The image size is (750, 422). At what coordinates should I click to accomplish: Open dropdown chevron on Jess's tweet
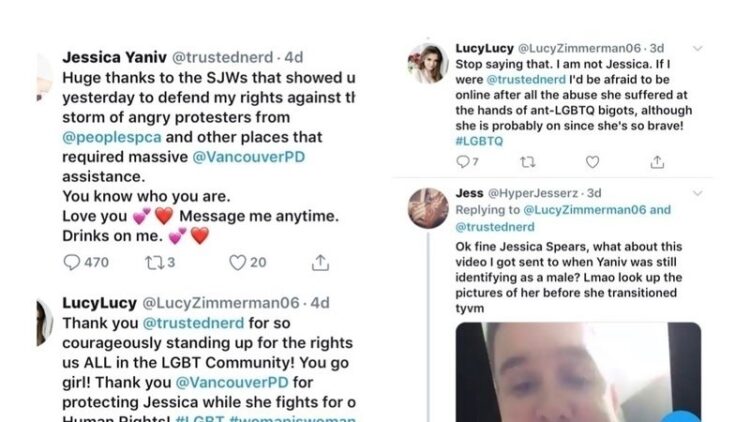[697, 193]
